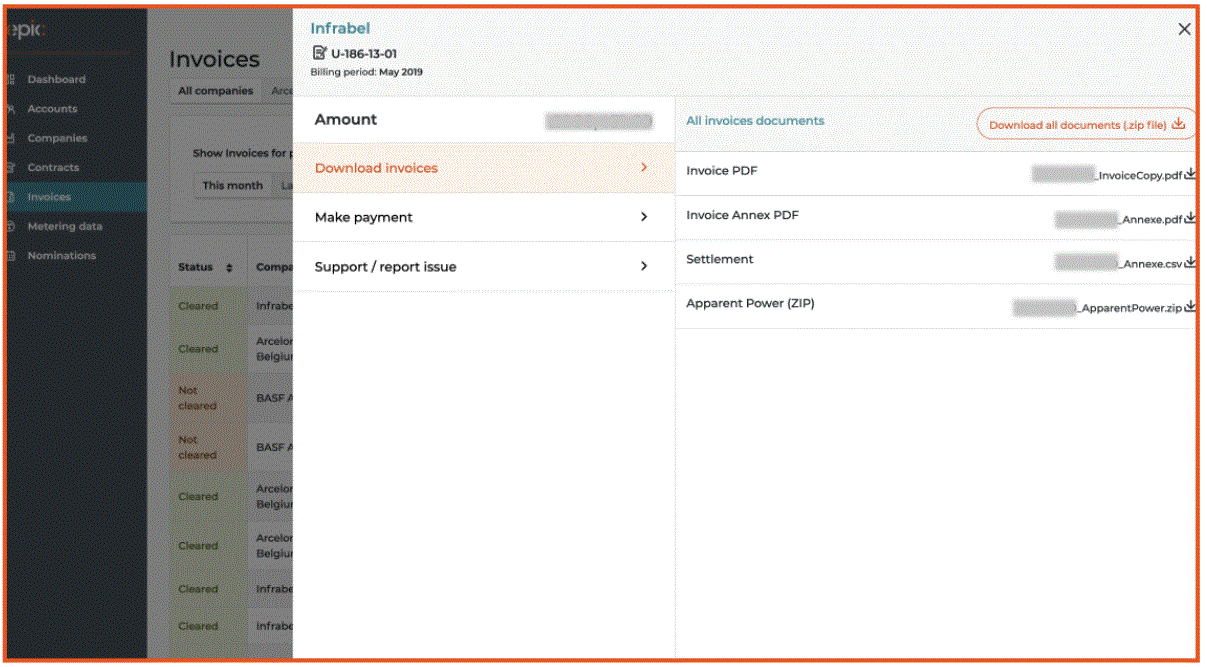Click the Invoice PDF row label
The width and height of the screenshot is (1207, 667).
pyautogui.click(x=721, y=171)
